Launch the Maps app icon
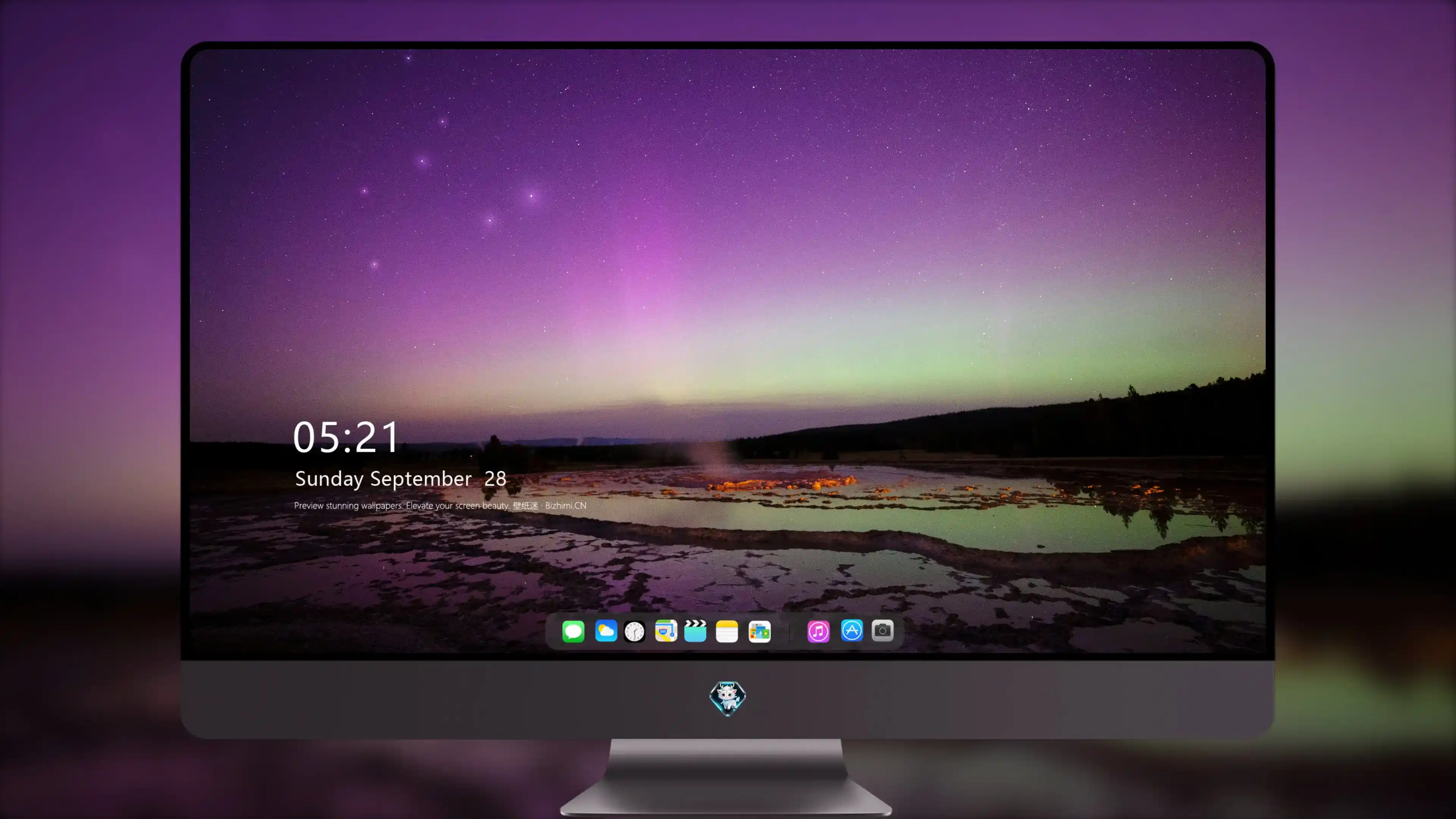Viewport: 1456px width, 819px height. (666, 631)
